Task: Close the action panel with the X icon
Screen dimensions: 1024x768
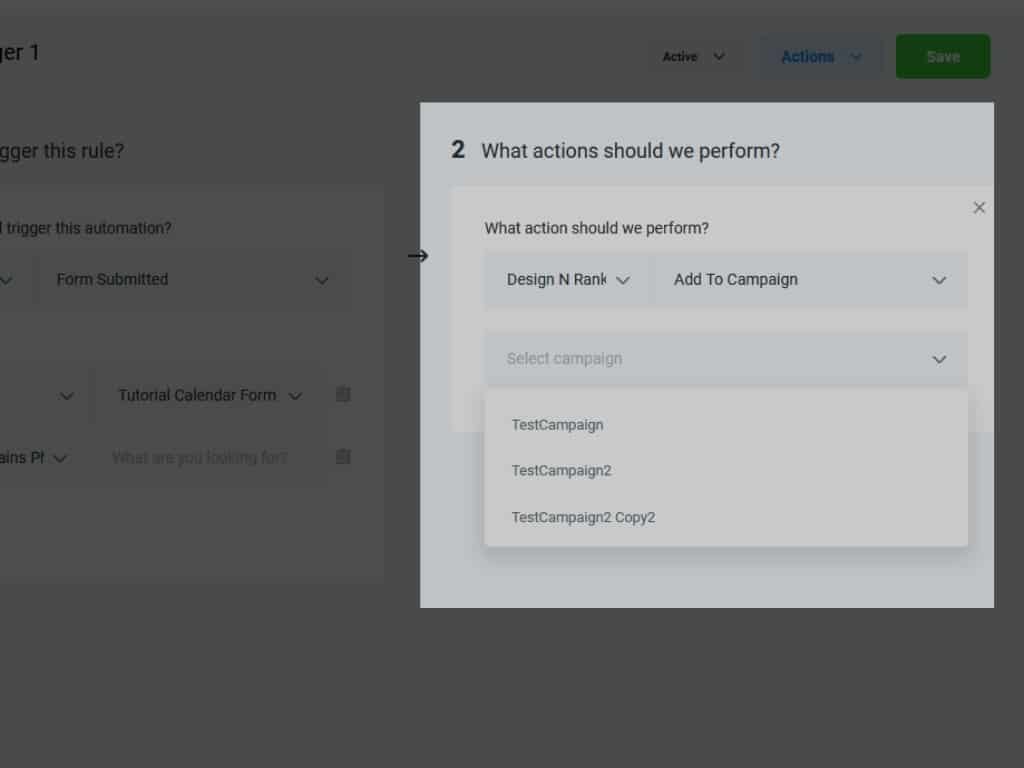Action: pos(979,208)
